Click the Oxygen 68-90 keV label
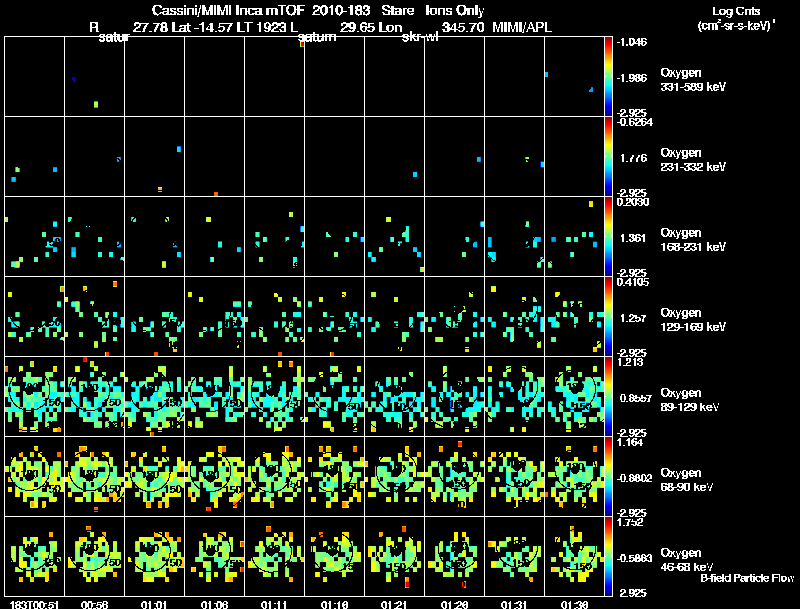Image resolution: width=800 pixels, height=609 pixels. (688, 479)
